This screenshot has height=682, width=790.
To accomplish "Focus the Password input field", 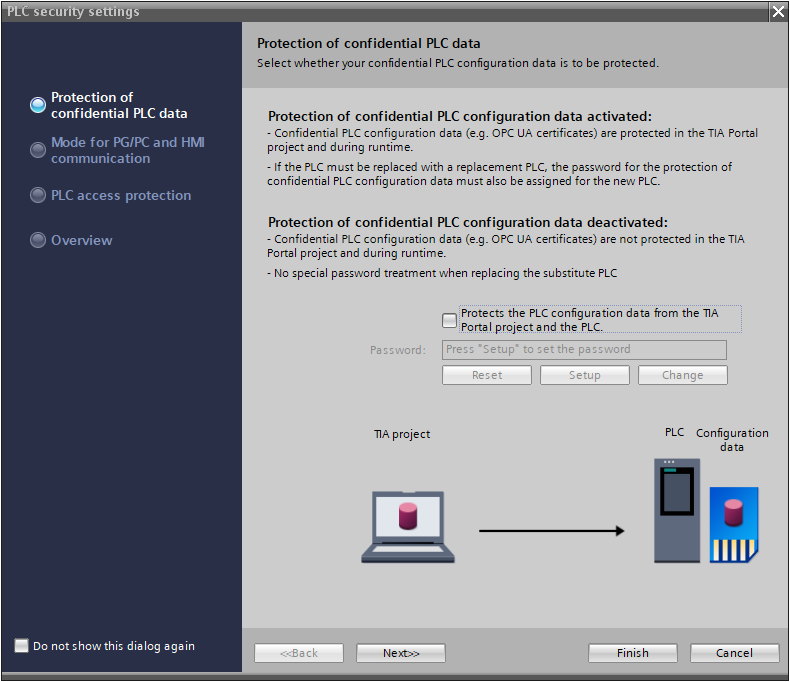I will point(584,350).
